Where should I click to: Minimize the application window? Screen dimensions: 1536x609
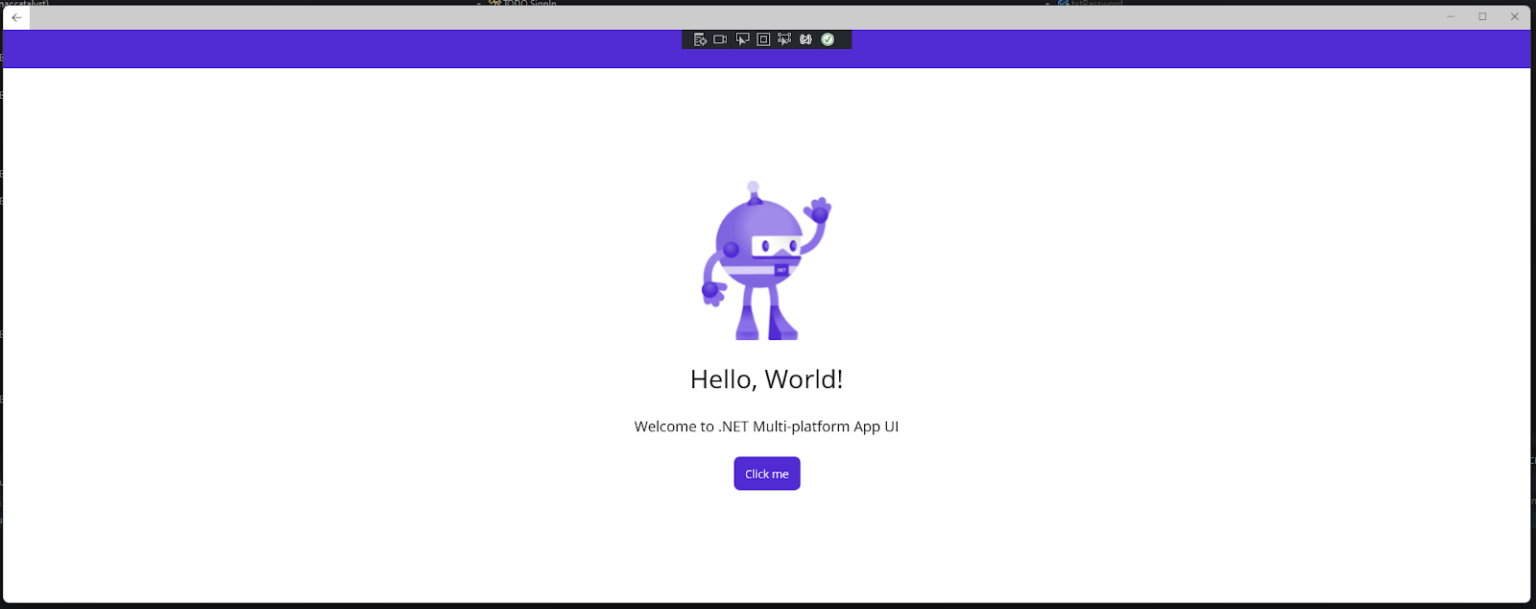tap(1449, 16)
